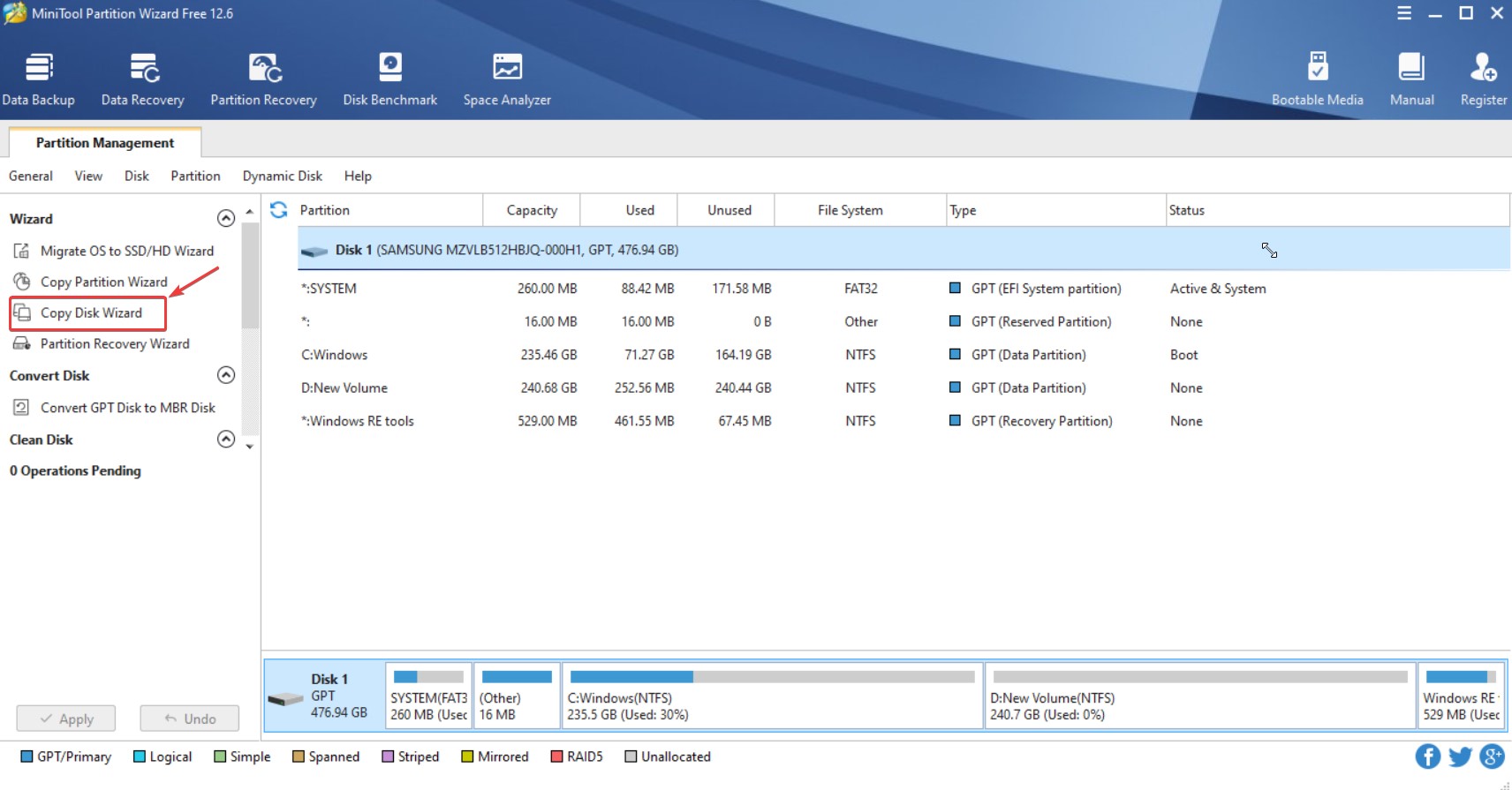
Task: Collapse the Clean Disk section
Action: click(x=226, y=439)
